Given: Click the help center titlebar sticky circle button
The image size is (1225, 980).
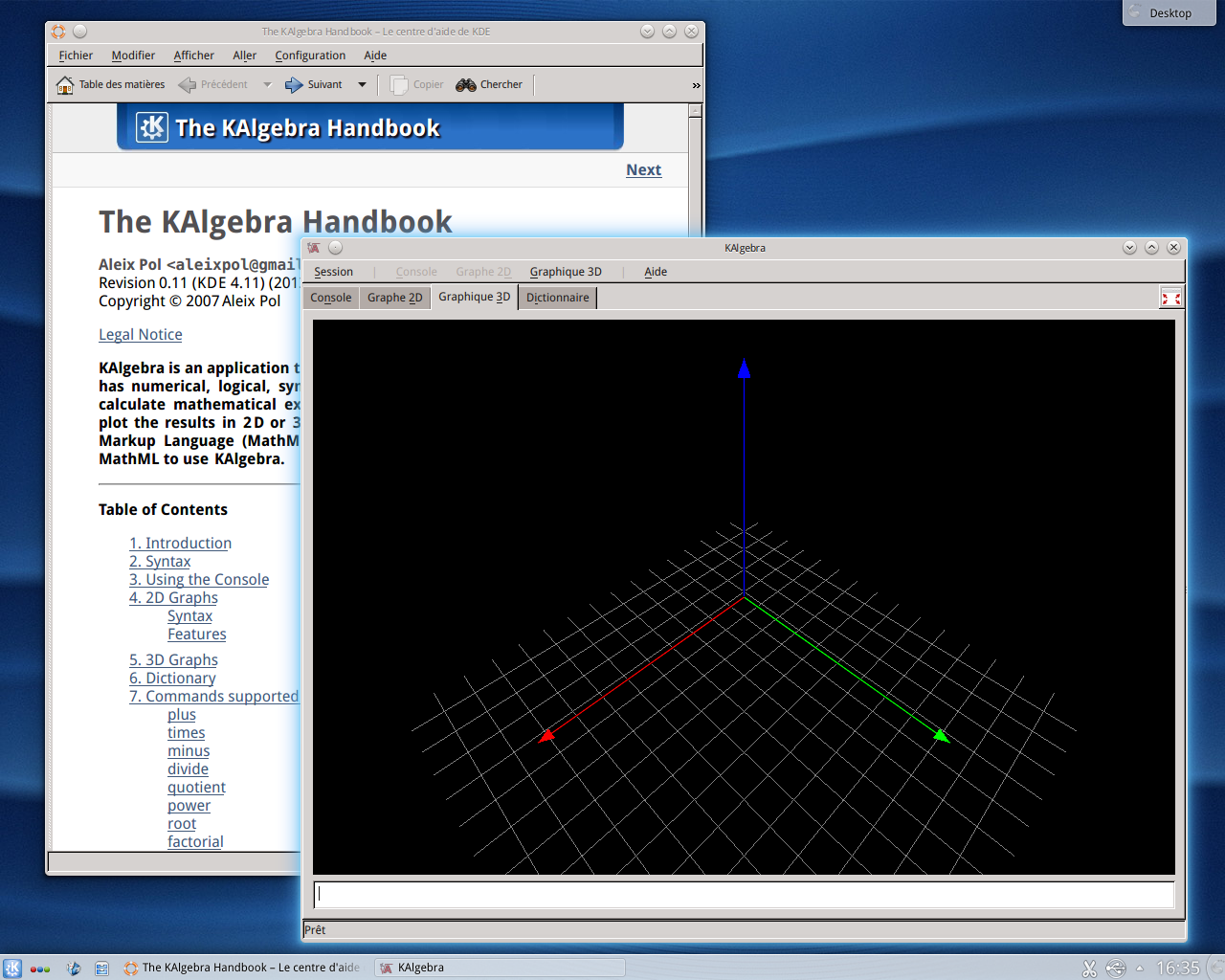Looking at the screenshot, I should point(80,32).
